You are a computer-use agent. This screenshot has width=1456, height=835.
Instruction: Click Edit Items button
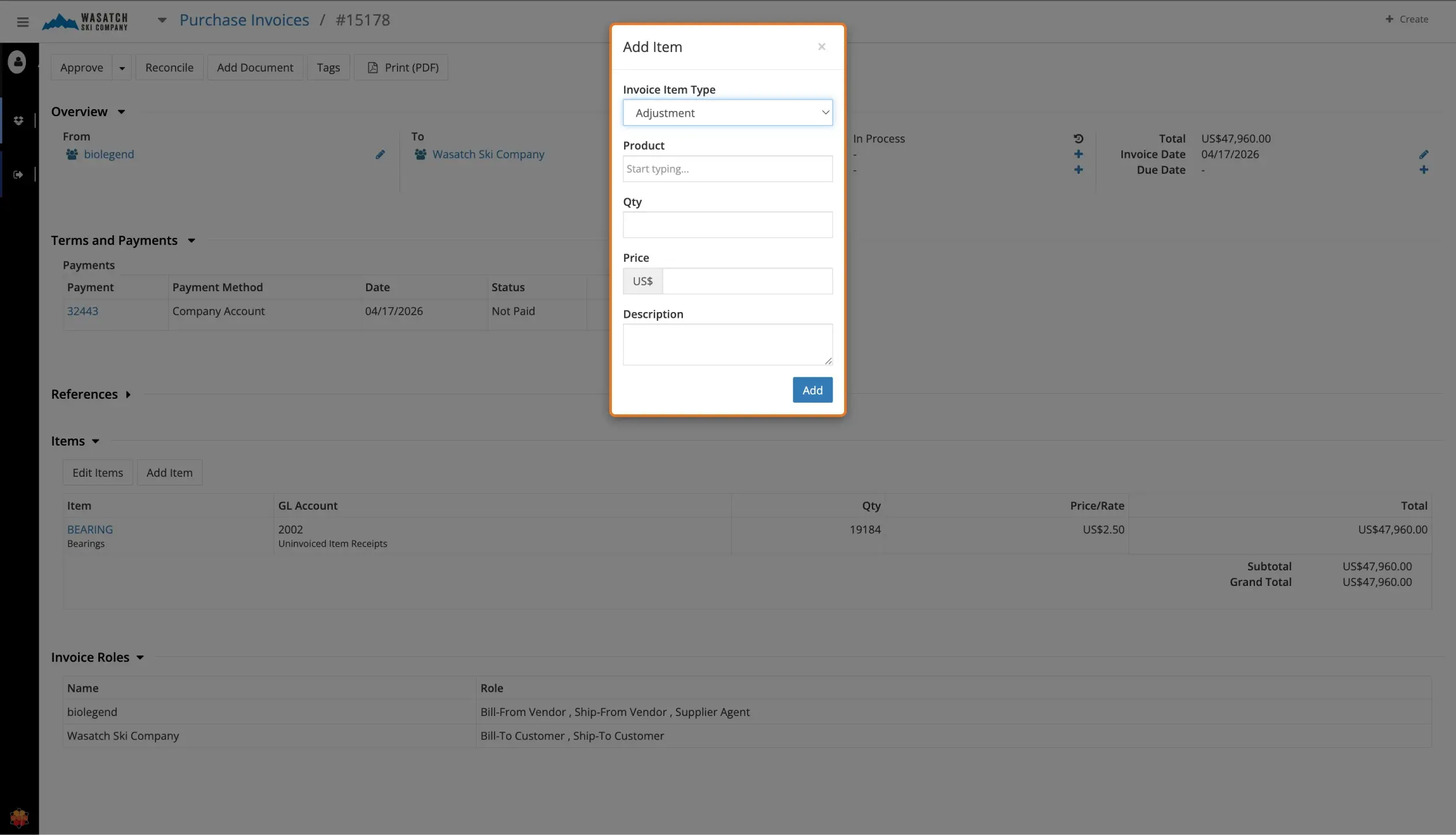pos(98,473)
